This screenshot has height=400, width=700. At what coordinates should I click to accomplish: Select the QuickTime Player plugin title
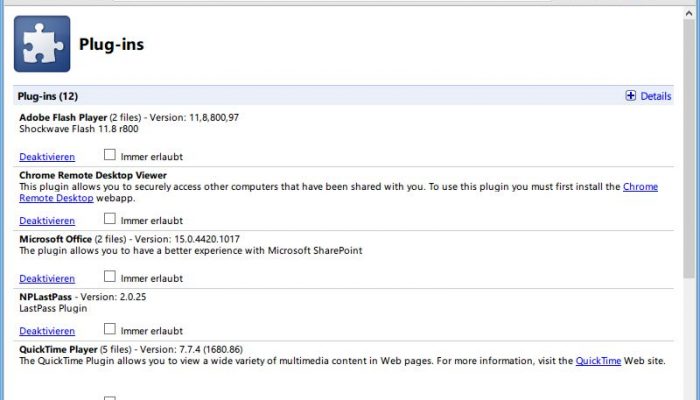click(58, 350)
